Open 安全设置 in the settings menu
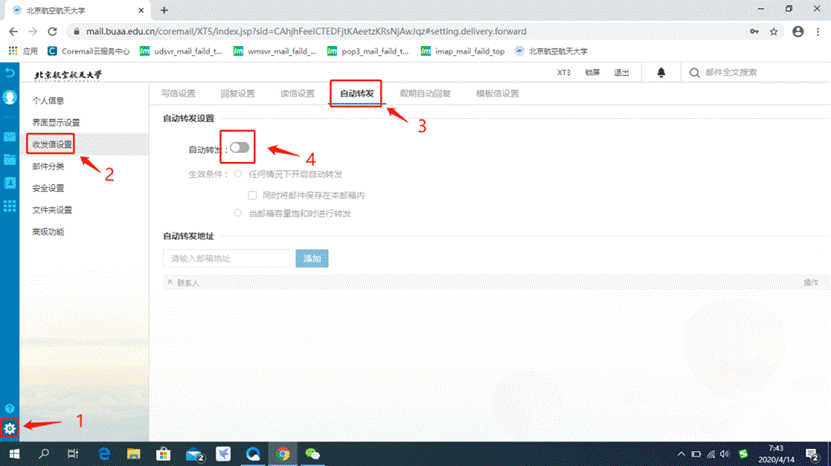This screenshot has height=466, width=831. (48, 188)
